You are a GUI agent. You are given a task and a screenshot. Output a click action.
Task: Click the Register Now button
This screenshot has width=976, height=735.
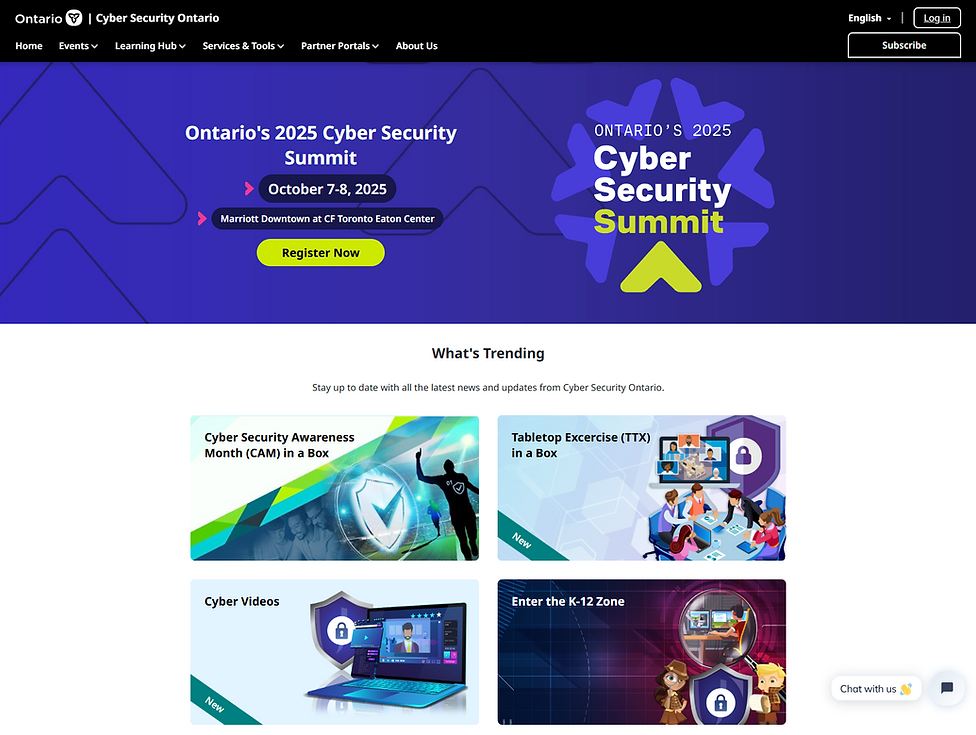(320, 253)
